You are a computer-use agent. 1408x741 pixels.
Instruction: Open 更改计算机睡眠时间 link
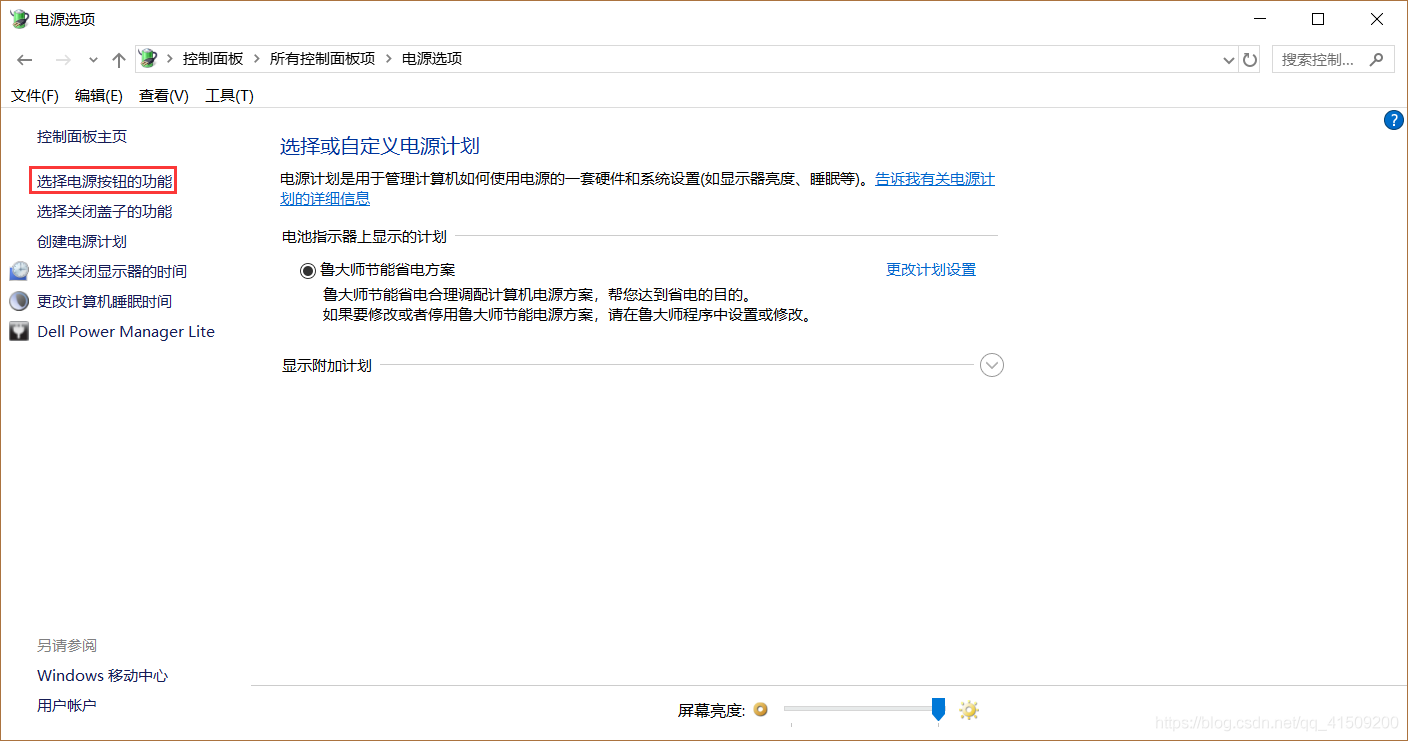[104, 302]
